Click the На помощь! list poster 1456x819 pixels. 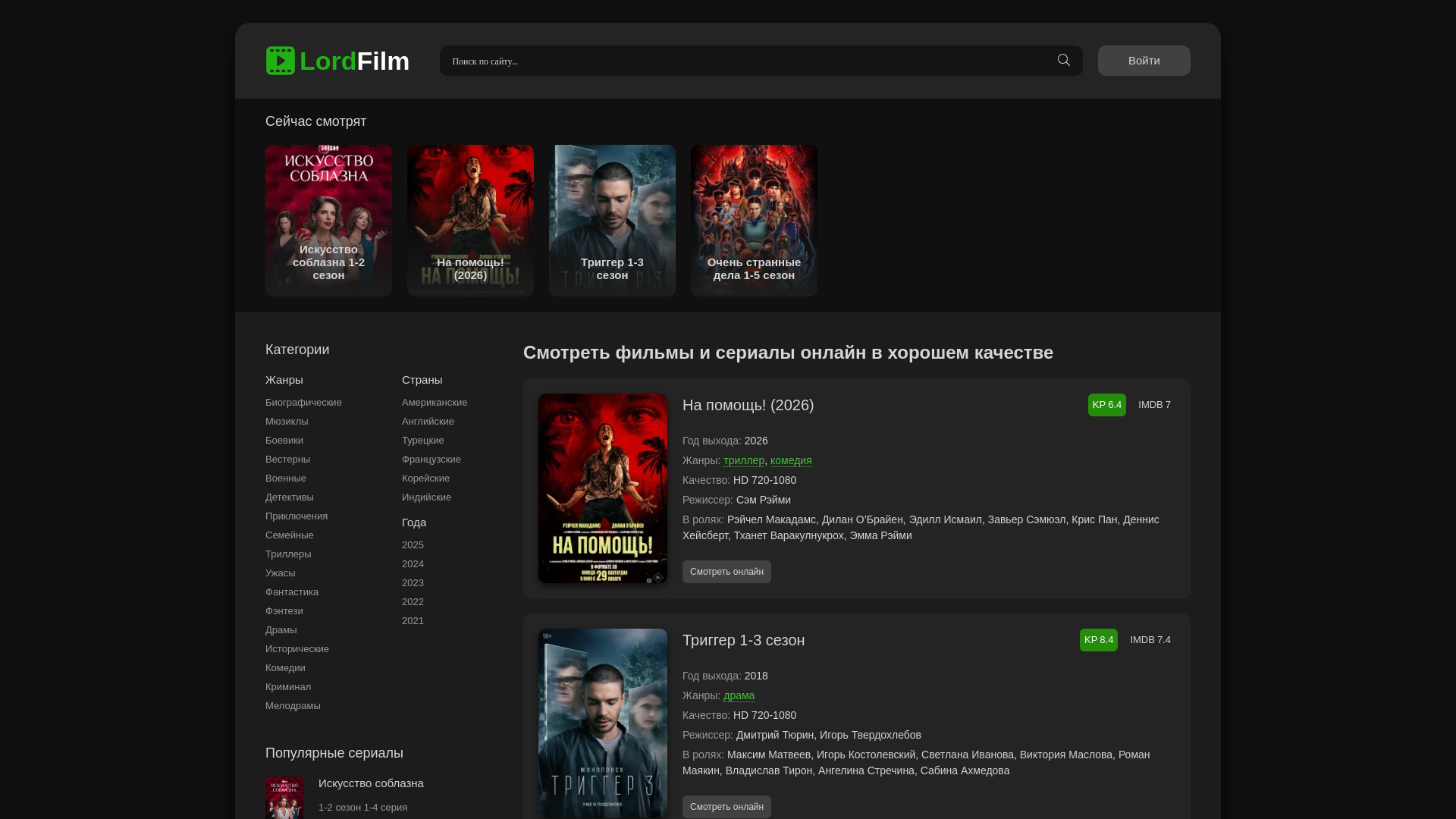[x=603, y=488]
